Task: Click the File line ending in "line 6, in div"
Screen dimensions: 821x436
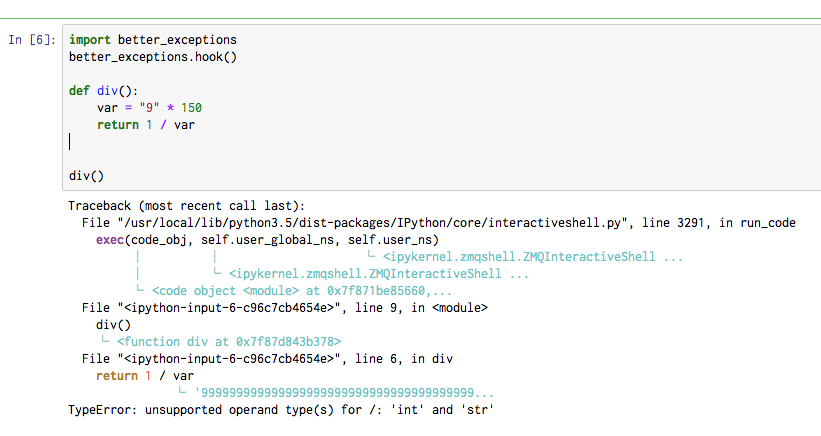Action: point(268,359)
